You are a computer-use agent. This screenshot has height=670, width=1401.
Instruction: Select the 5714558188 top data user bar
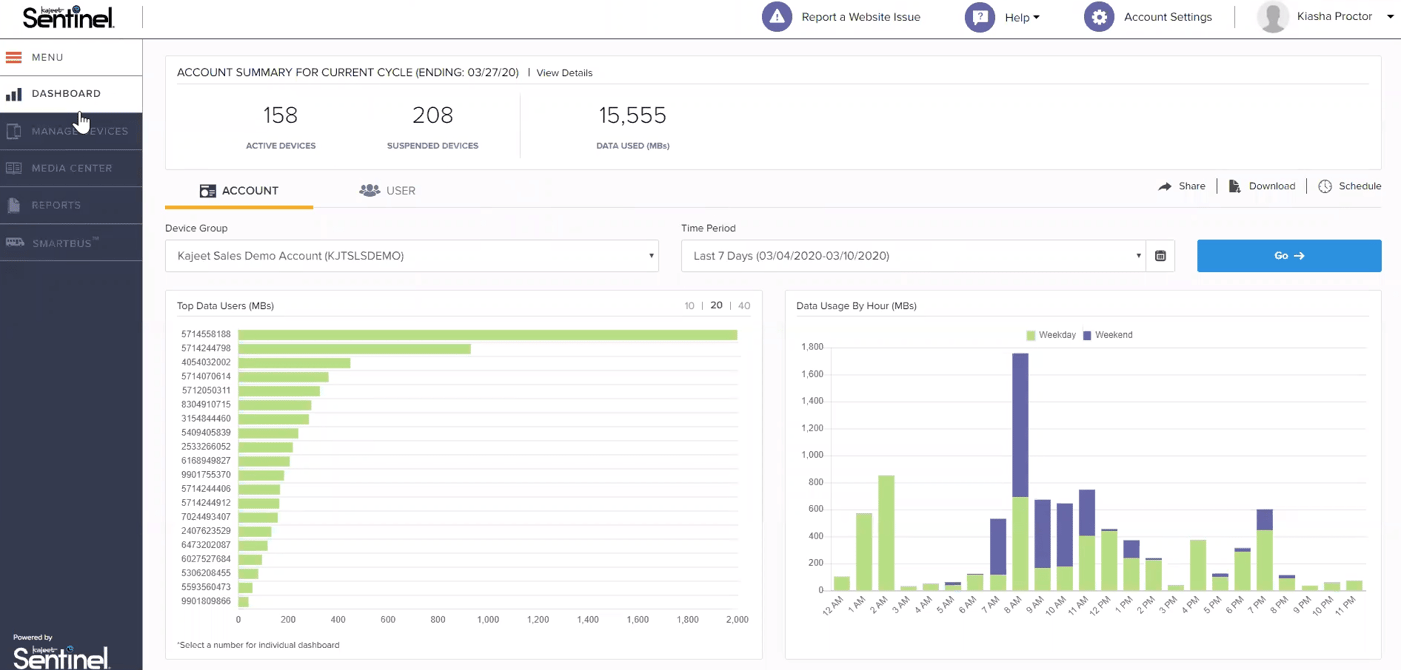(x=487, y=335)
